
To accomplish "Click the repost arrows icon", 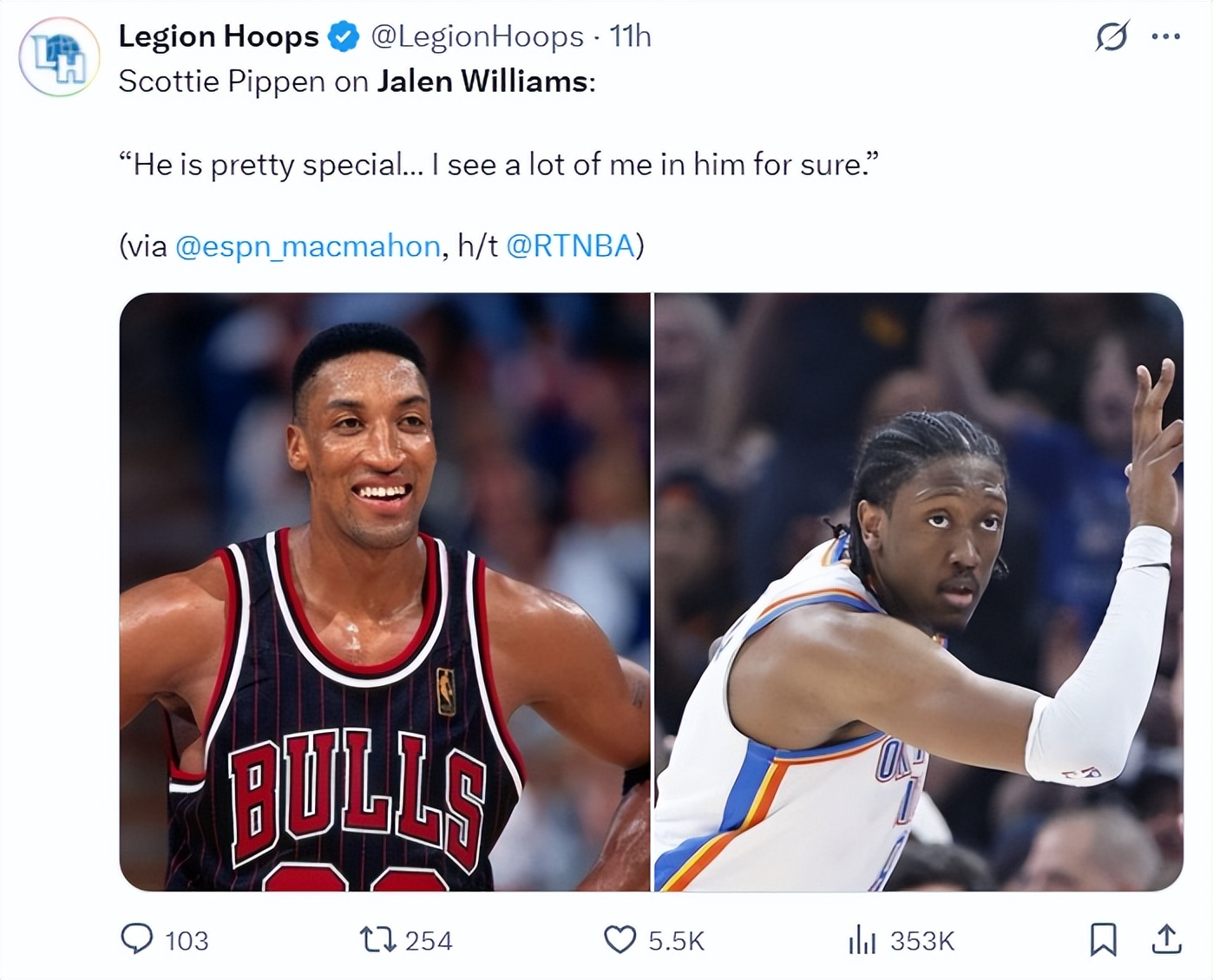I will pos(377,939).
